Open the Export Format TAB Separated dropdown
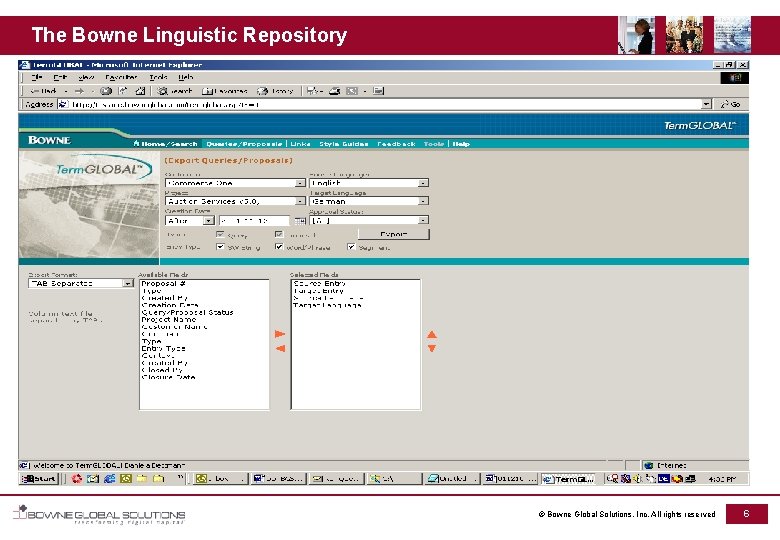 pyautogui.click(x=81, y=283)
